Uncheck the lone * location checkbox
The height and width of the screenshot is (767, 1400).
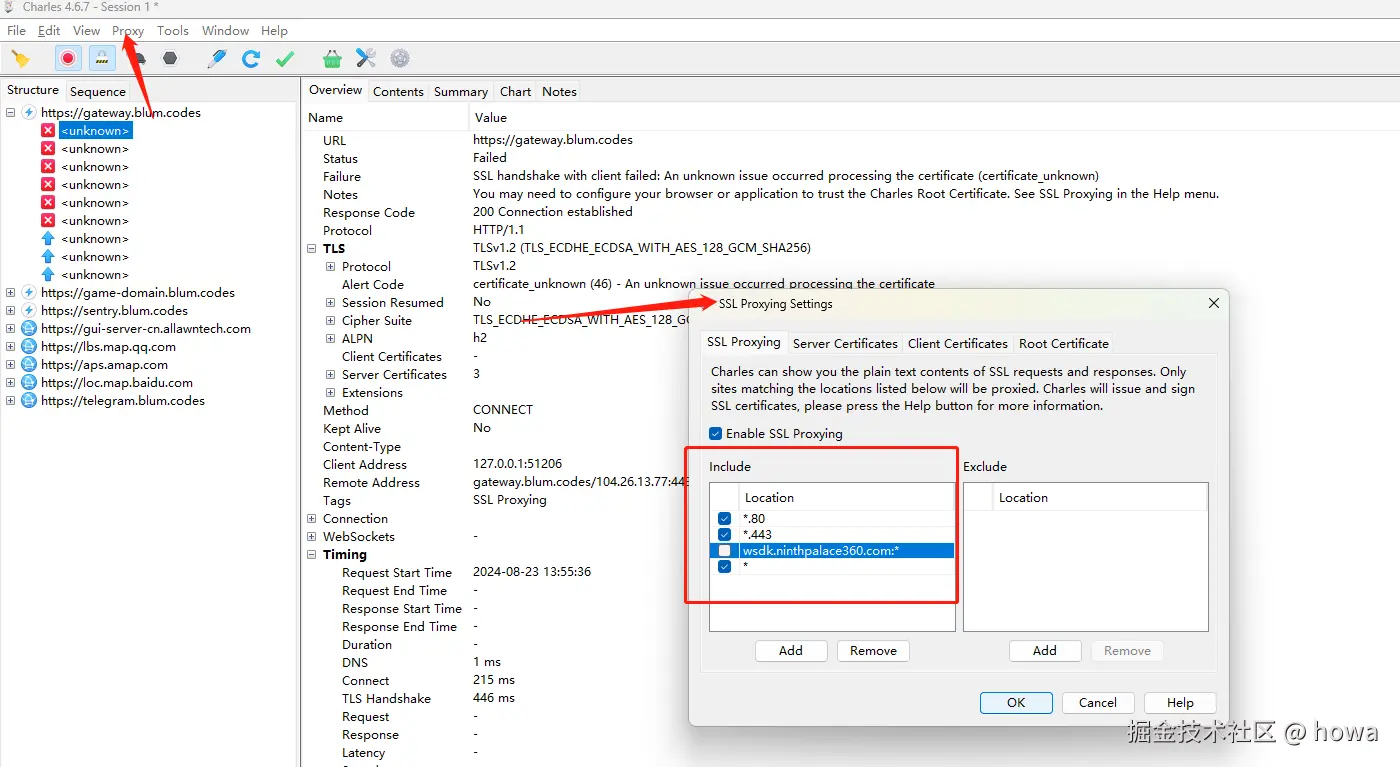pos(724,567)
